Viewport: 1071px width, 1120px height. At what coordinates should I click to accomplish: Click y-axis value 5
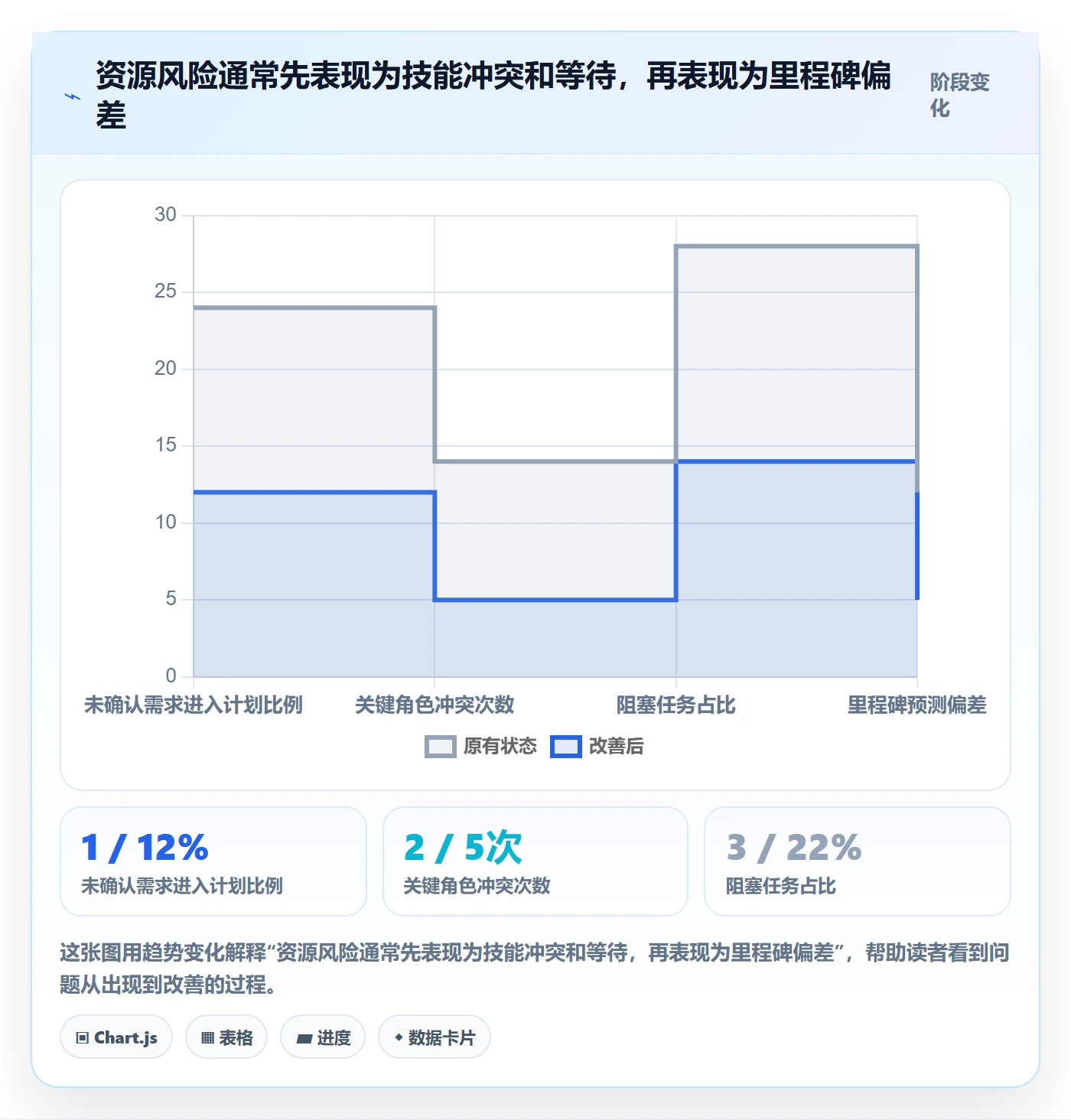click(x=171, y=598)
